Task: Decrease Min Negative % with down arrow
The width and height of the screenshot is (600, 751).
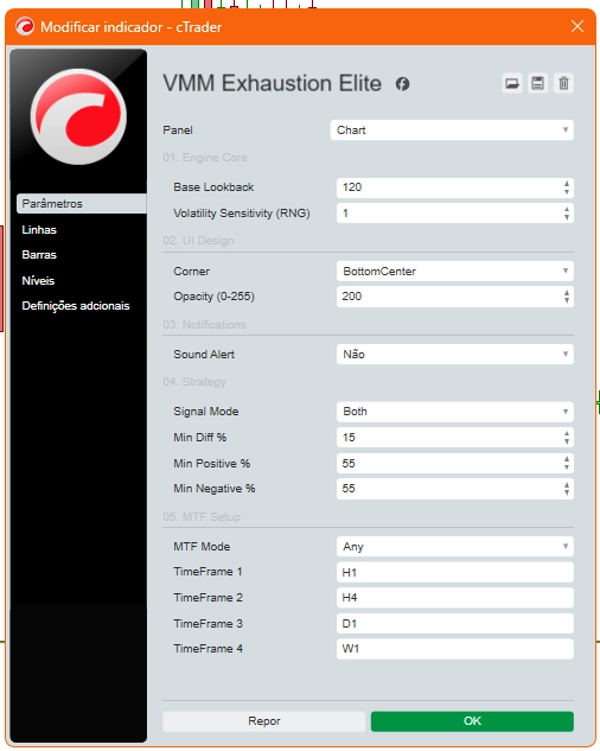Action: (566, 493)
